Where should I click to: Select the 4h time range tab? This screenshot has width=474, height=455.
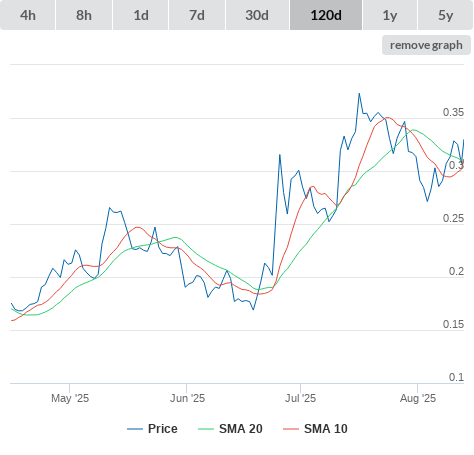[28, 15]
